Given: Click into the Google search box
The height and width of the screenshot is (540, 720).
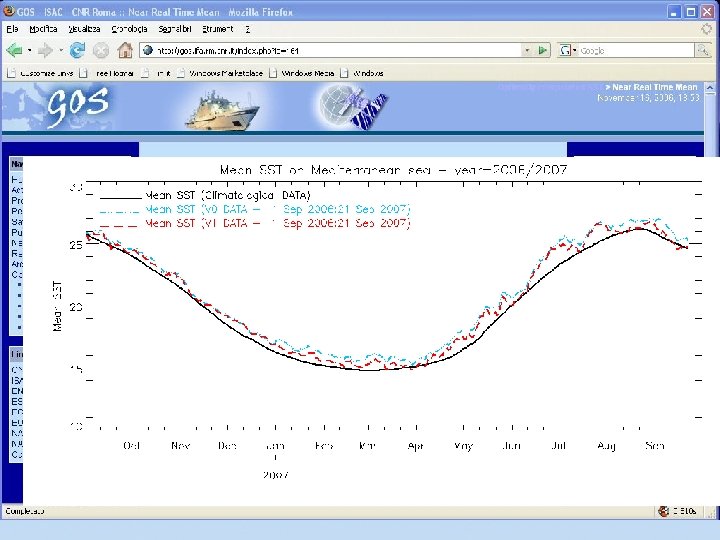Looking at the screenshot, I should pos(636,51).
